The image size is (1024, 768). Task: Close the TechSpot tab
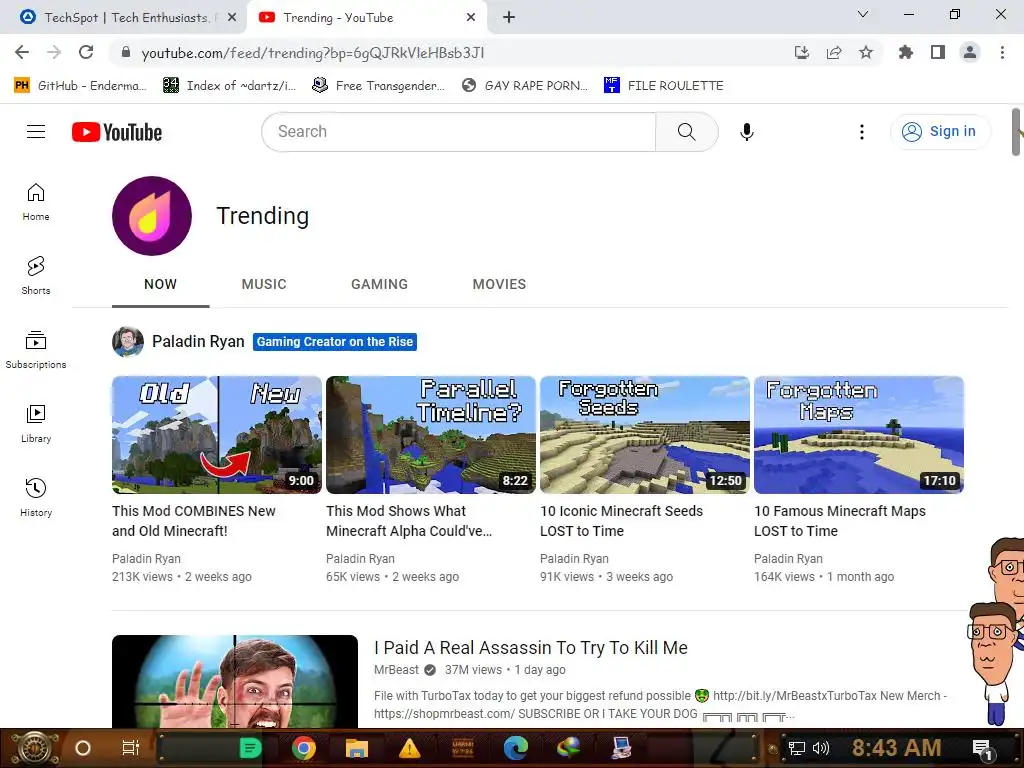232,18
